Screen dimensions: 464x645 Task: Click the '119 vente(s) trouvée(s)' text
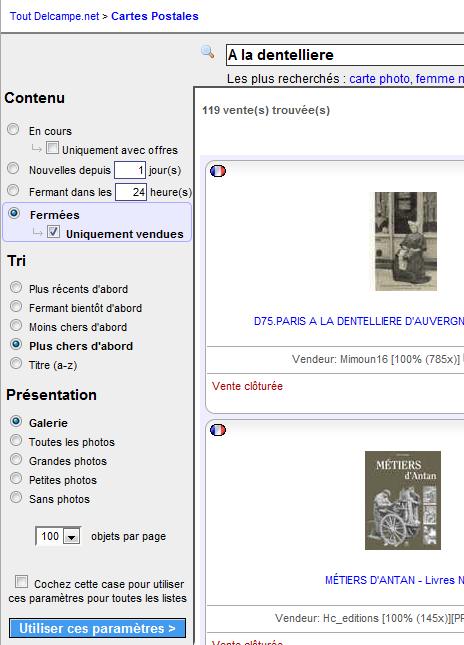(x=266, y=110)
